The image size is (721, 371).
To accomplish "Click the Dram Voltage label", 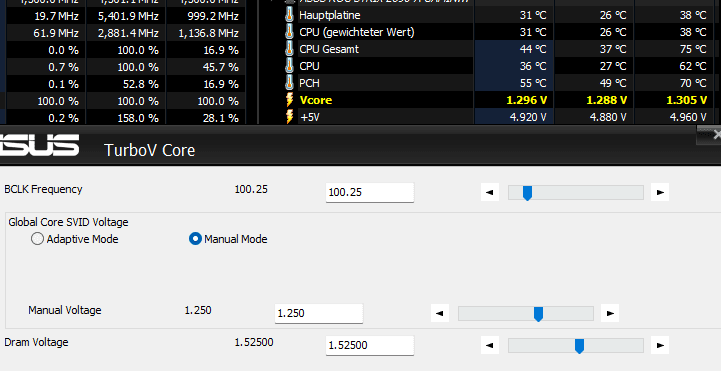I will coord(36,342).
